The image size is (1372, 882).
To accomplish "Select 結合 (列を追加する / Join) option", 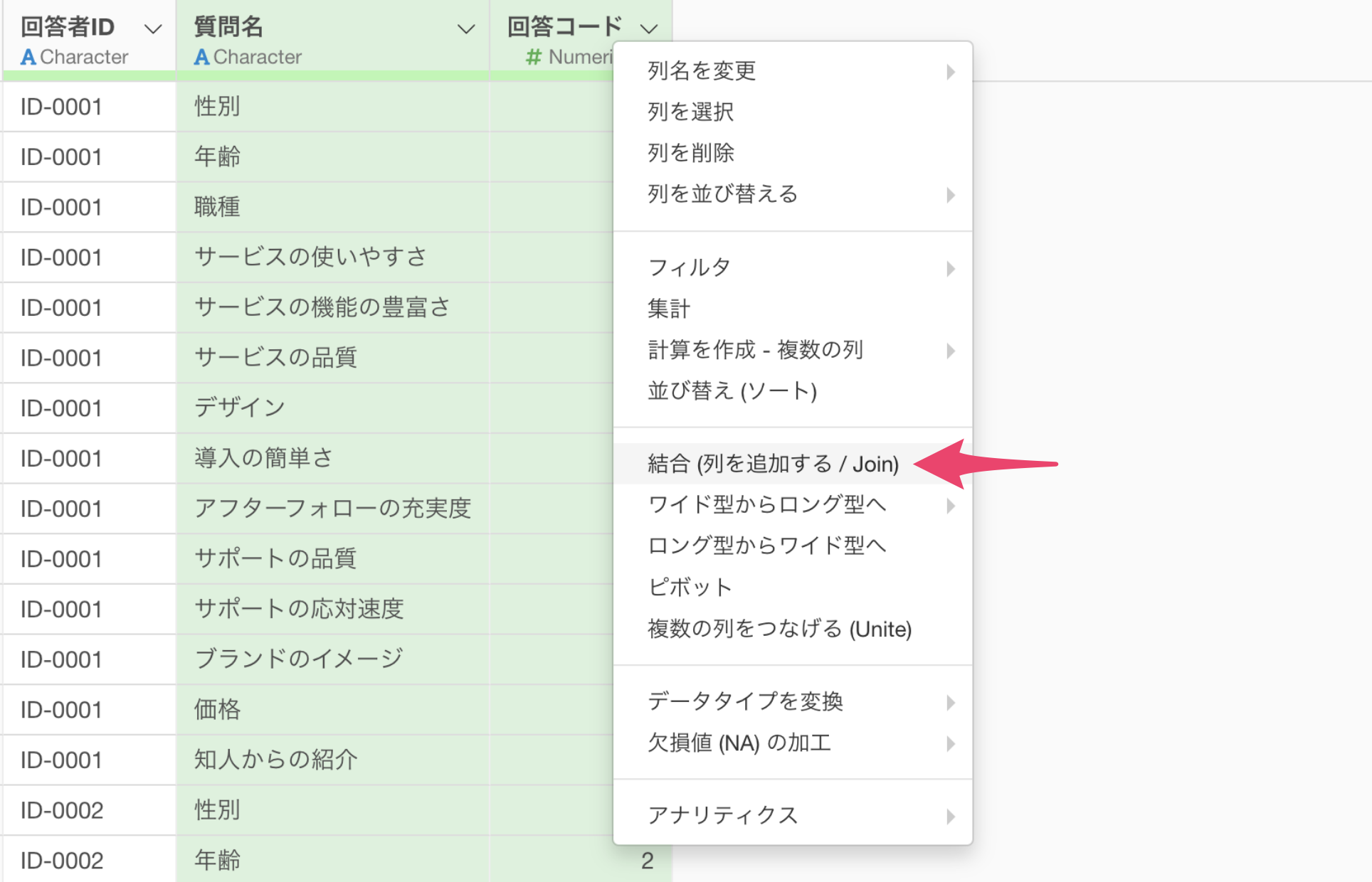I will click(x=773, y=464).
